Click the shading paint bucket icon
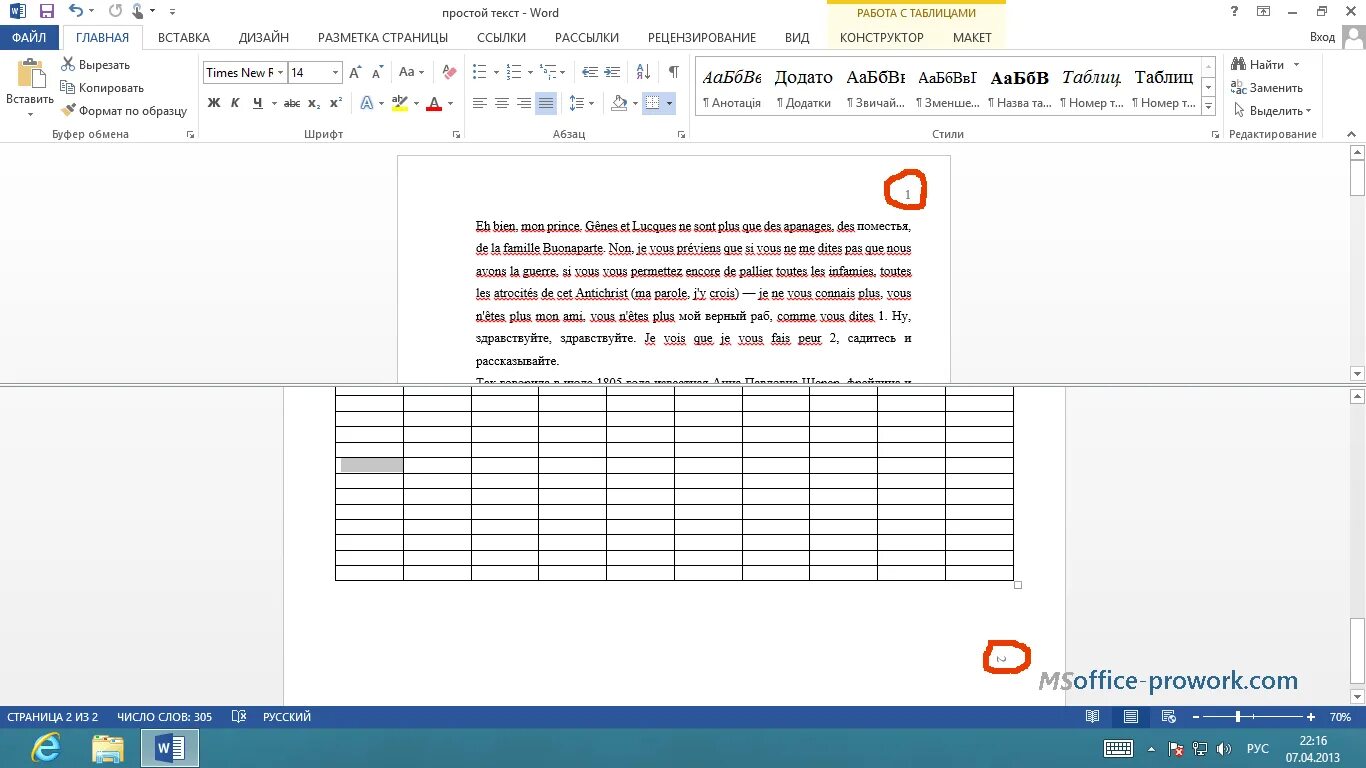Viewport: 1366px width, 768px height. point(619,103)
